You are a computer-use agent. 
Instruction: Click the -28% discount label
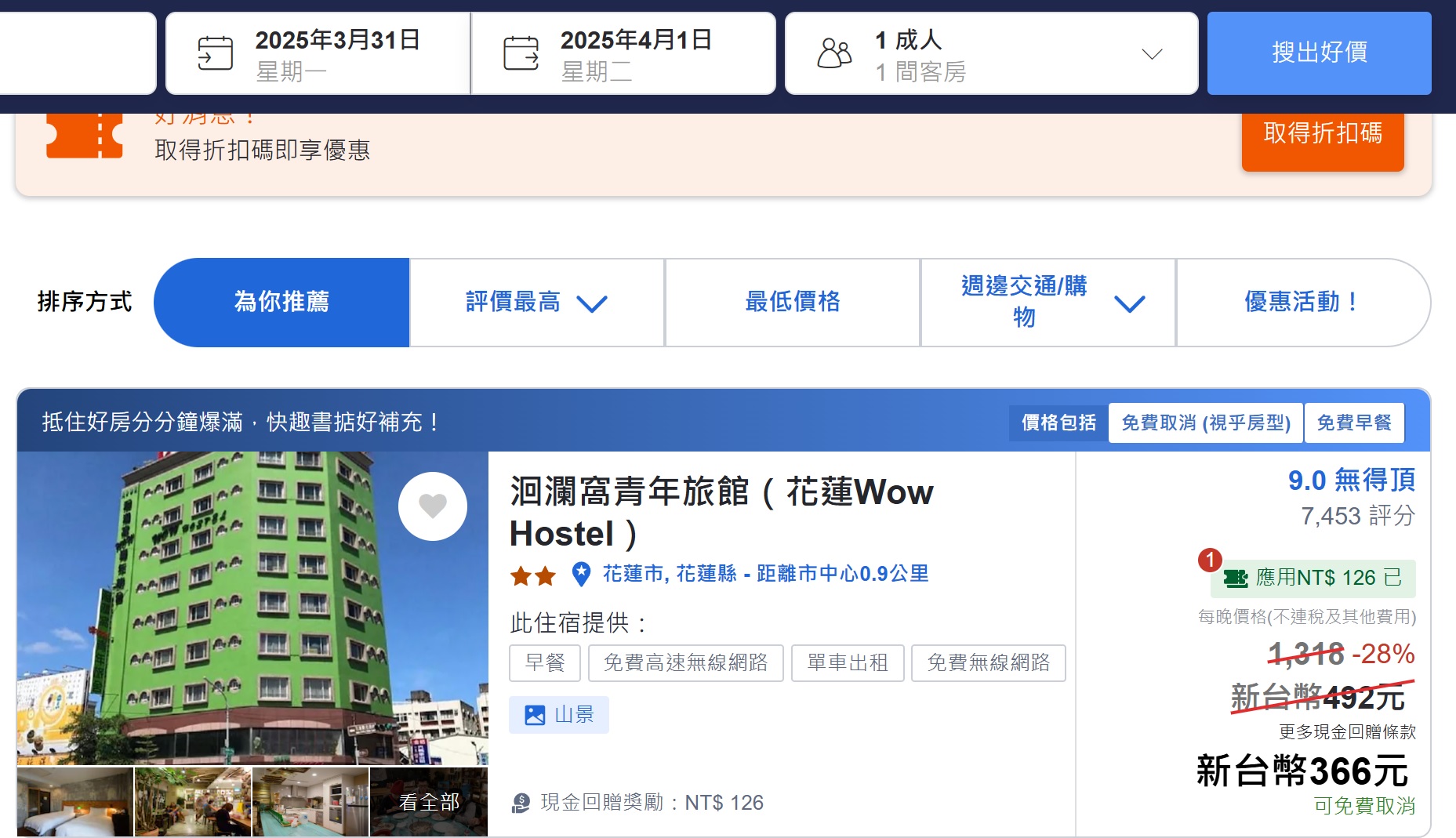point(1383,654)
